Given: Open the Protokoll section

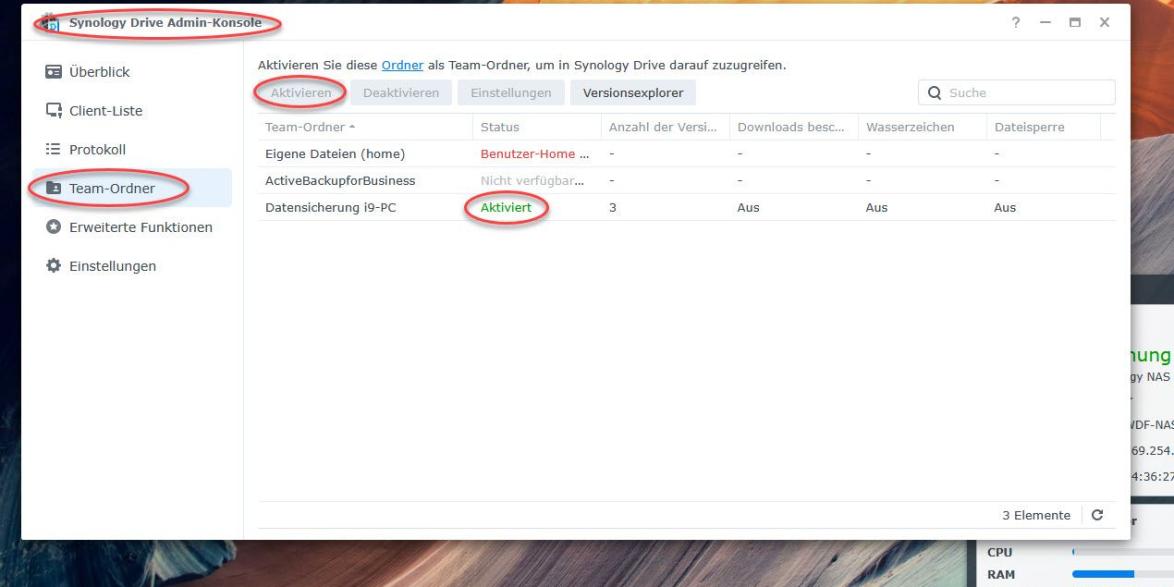Looking at the screenshot, I should 97,150.
